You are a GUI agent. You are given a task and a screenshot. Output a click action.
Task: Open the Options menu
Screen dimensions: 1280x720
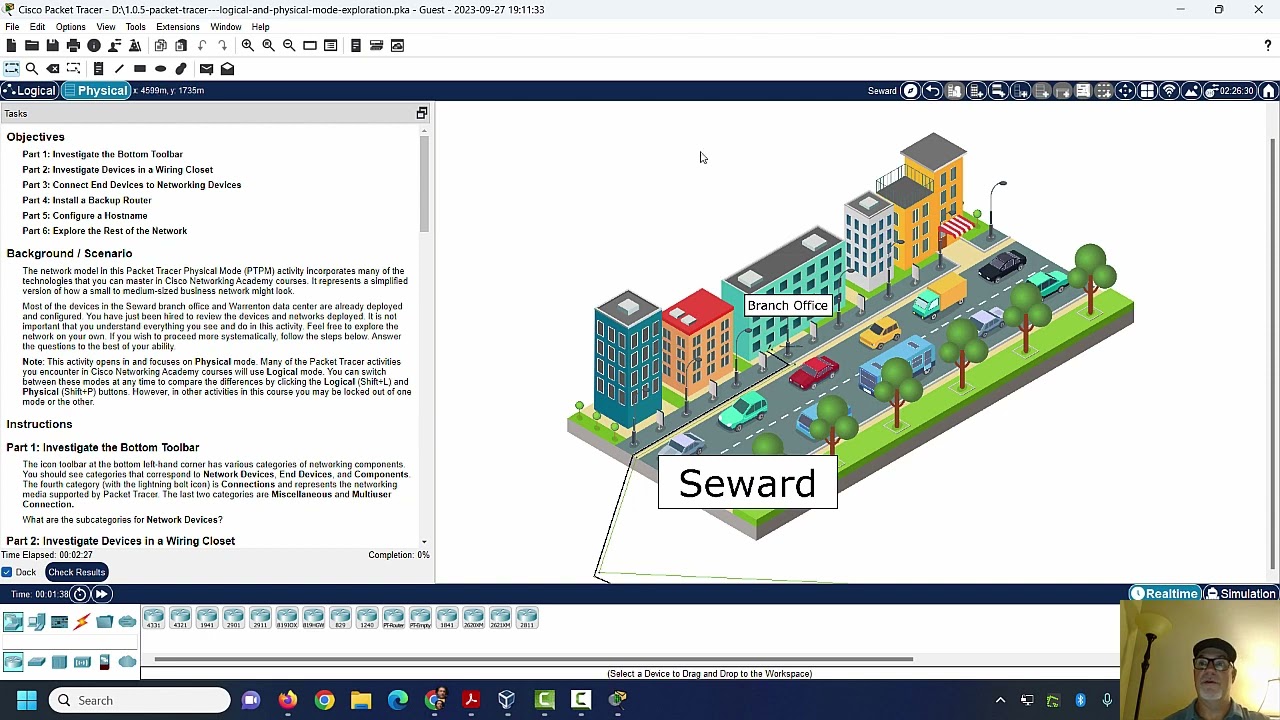(x=70, y=27)
